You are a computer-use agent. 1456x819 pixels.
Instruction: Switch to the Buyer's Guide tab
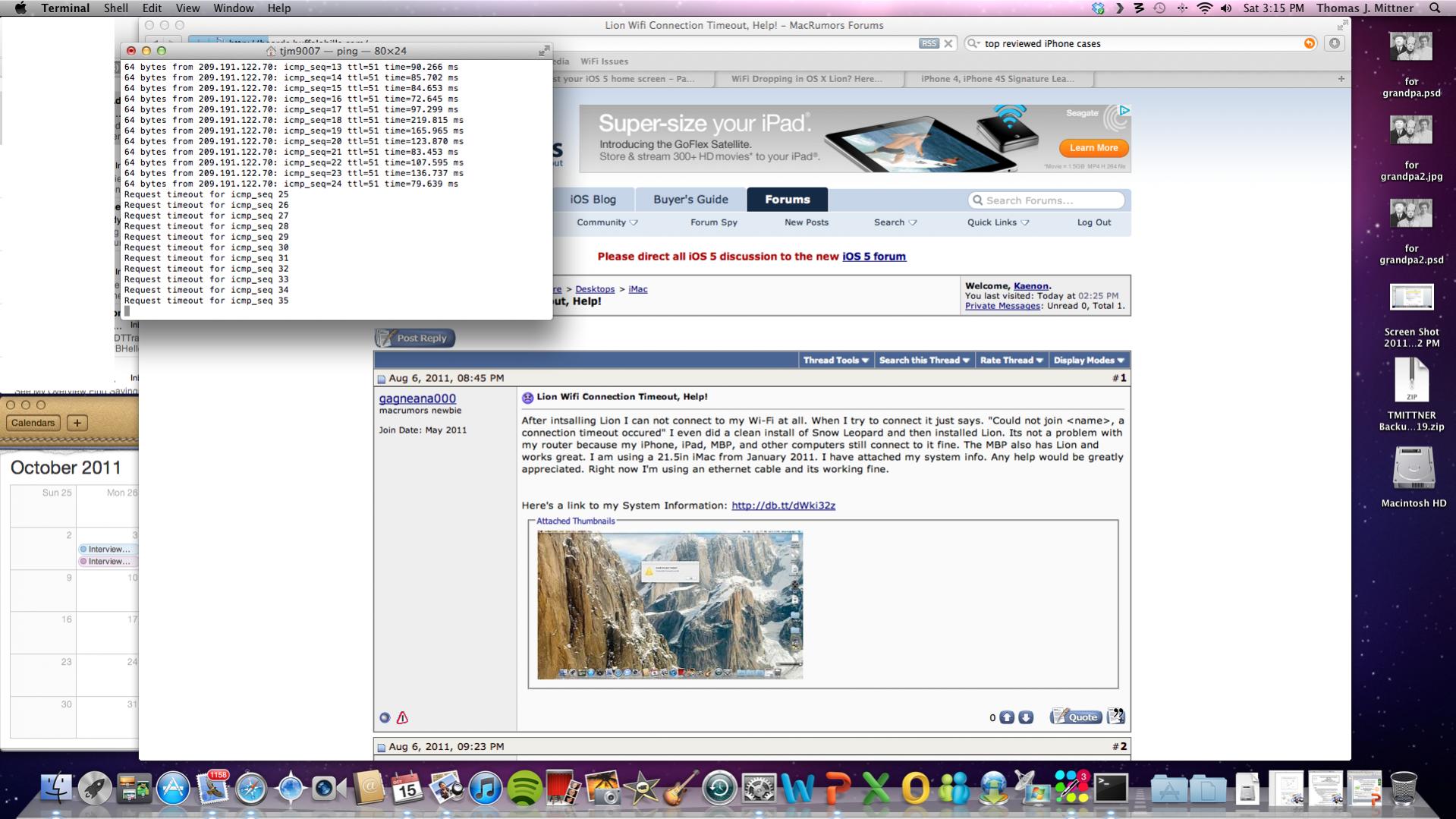click(x=690, y=200)
